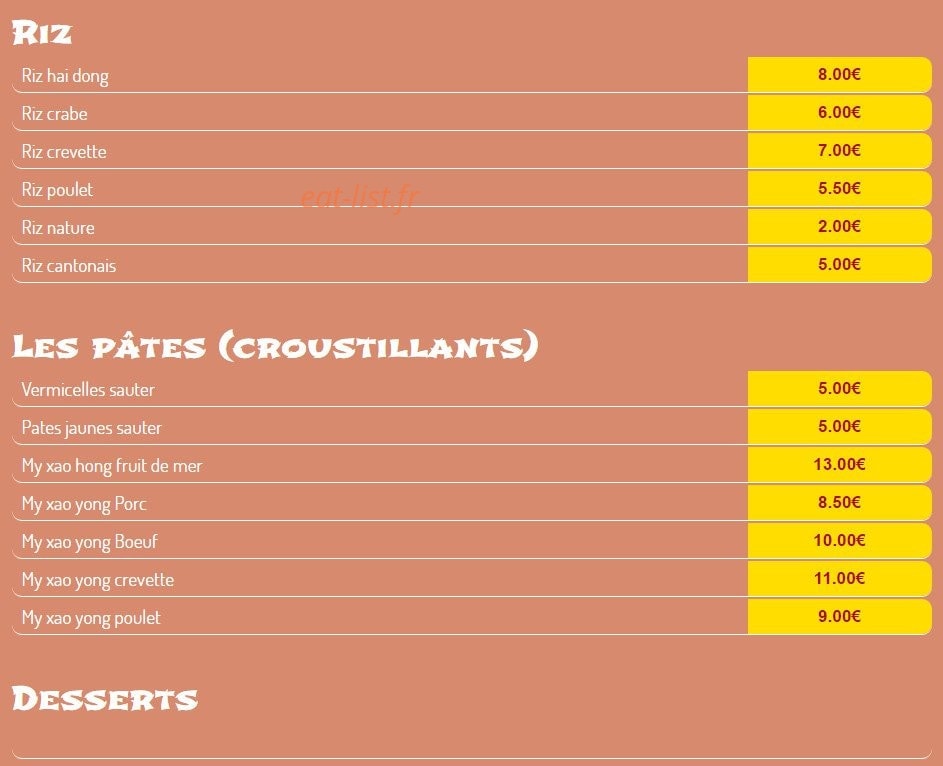Select the Riz crabe row
The image size is (943, 766).
pos(472,113)
